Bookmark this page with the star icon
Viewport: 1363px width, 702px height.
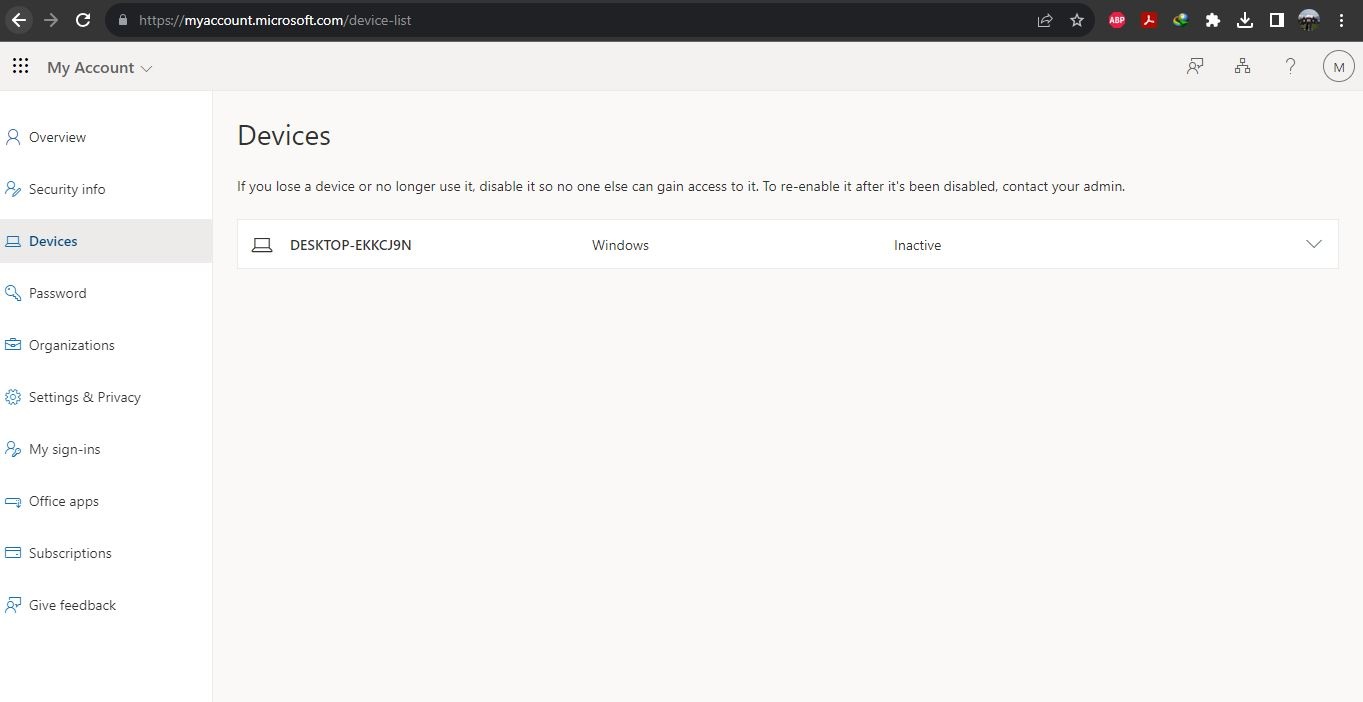click(1077, 20)
